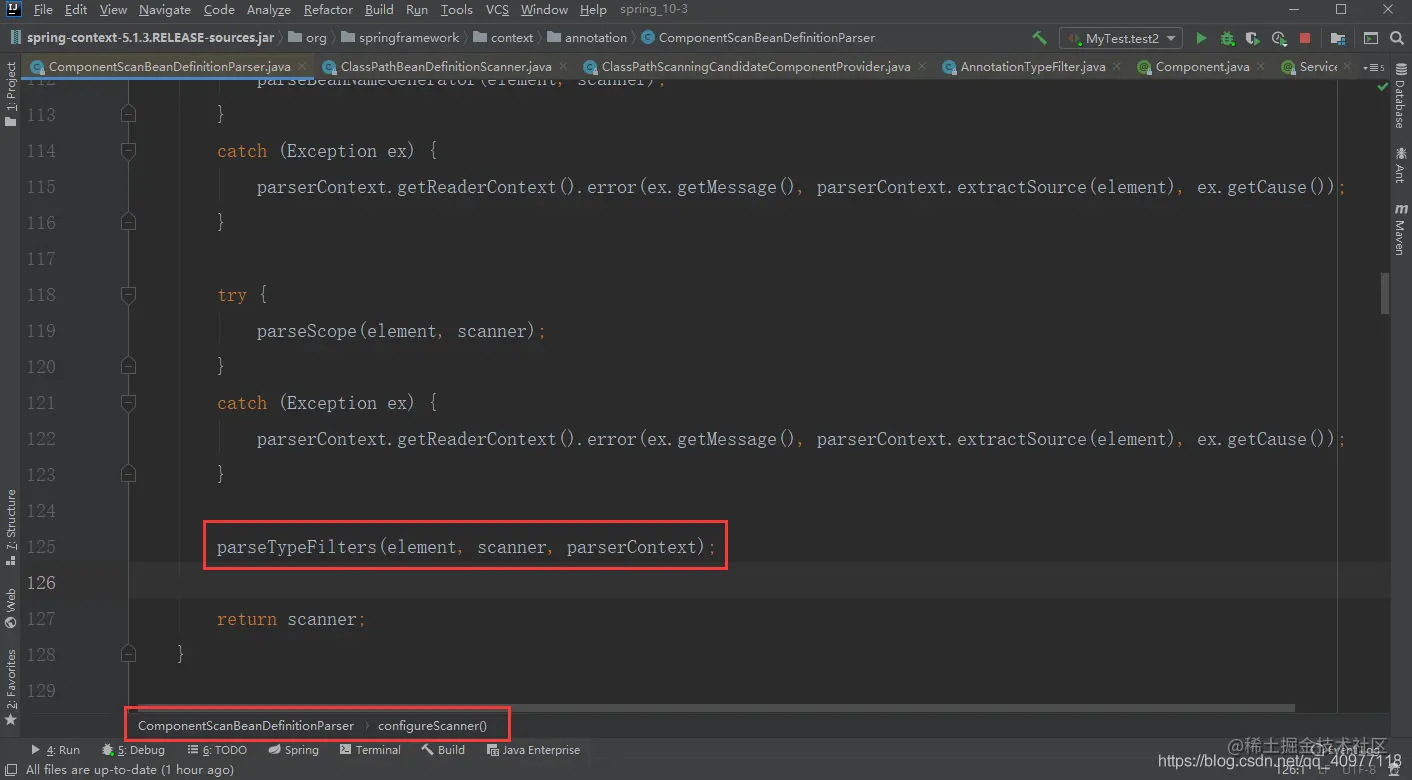Open the Web tool window
The width and height of the screenshot is (1412, 780).
coord(10,608)
